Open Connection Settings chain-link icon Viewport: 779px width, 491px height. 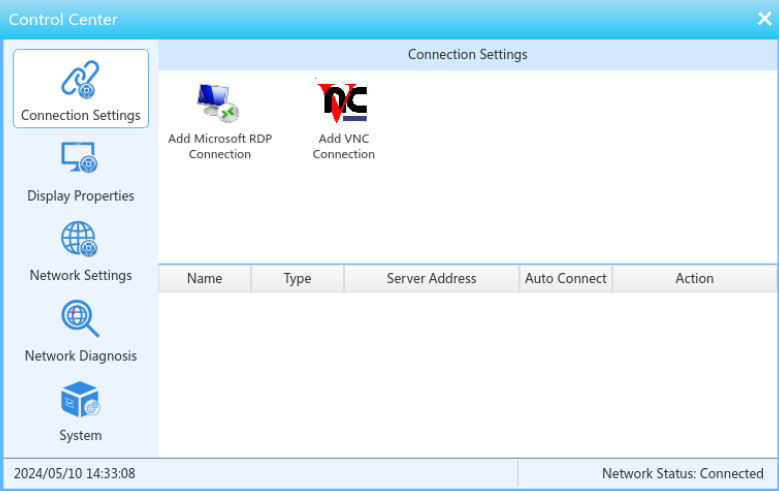[x=80, y=80]
